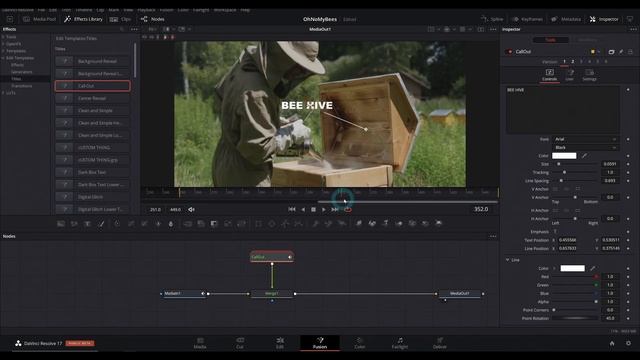
Task: Select version 2 of CallOut
Action: click(x=573, y=62)
